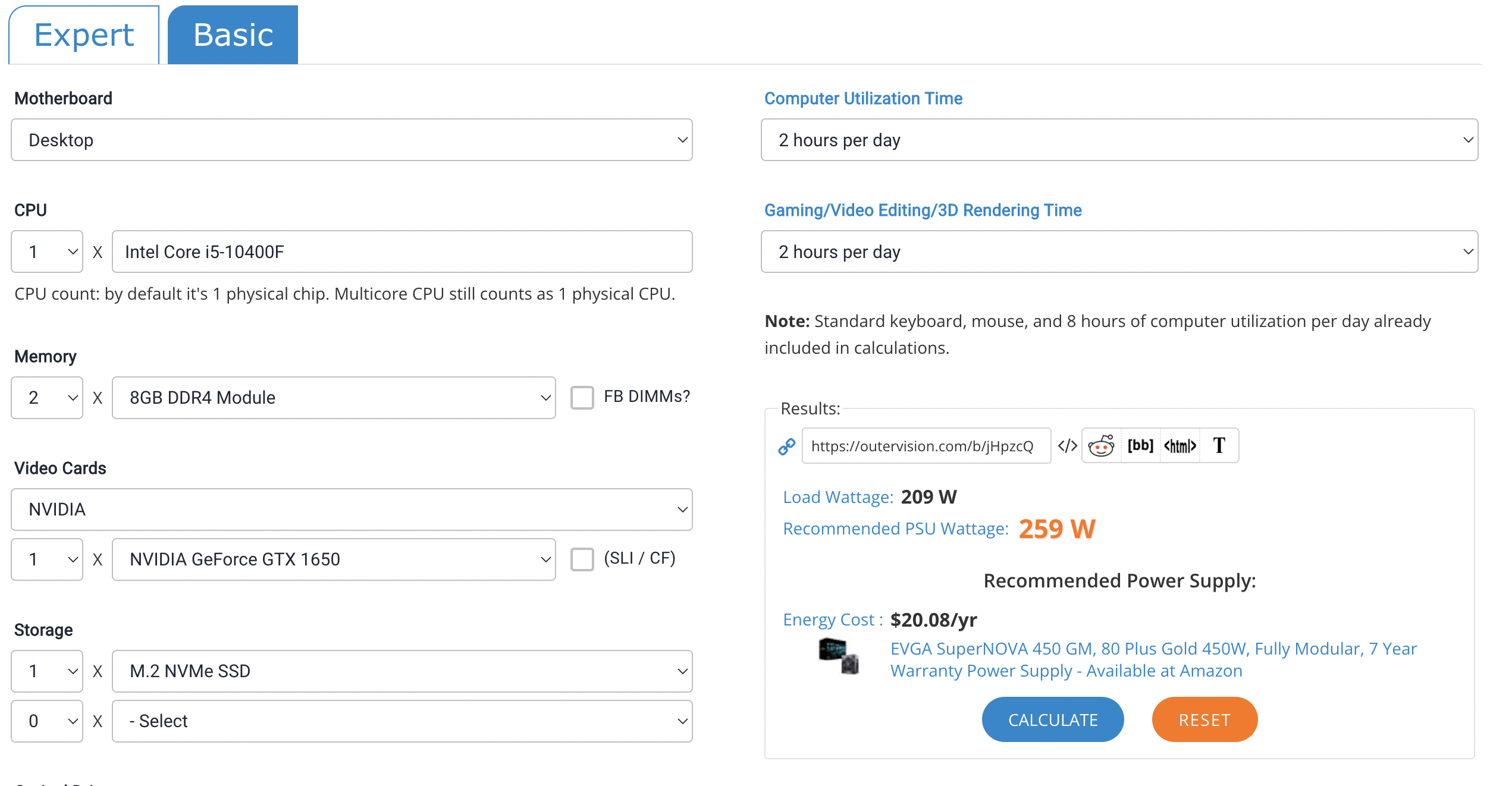
Task: Toggle the SLI / CF checkbox
Action: point(582,559)
